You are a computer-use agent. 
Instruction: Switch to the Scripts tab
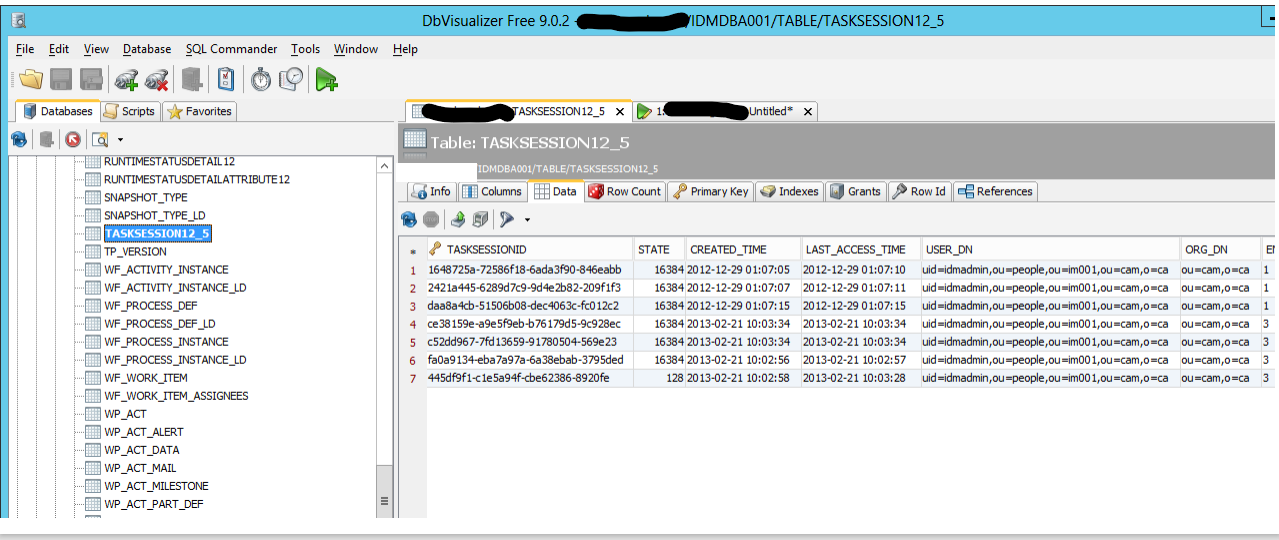click(130, 111)
